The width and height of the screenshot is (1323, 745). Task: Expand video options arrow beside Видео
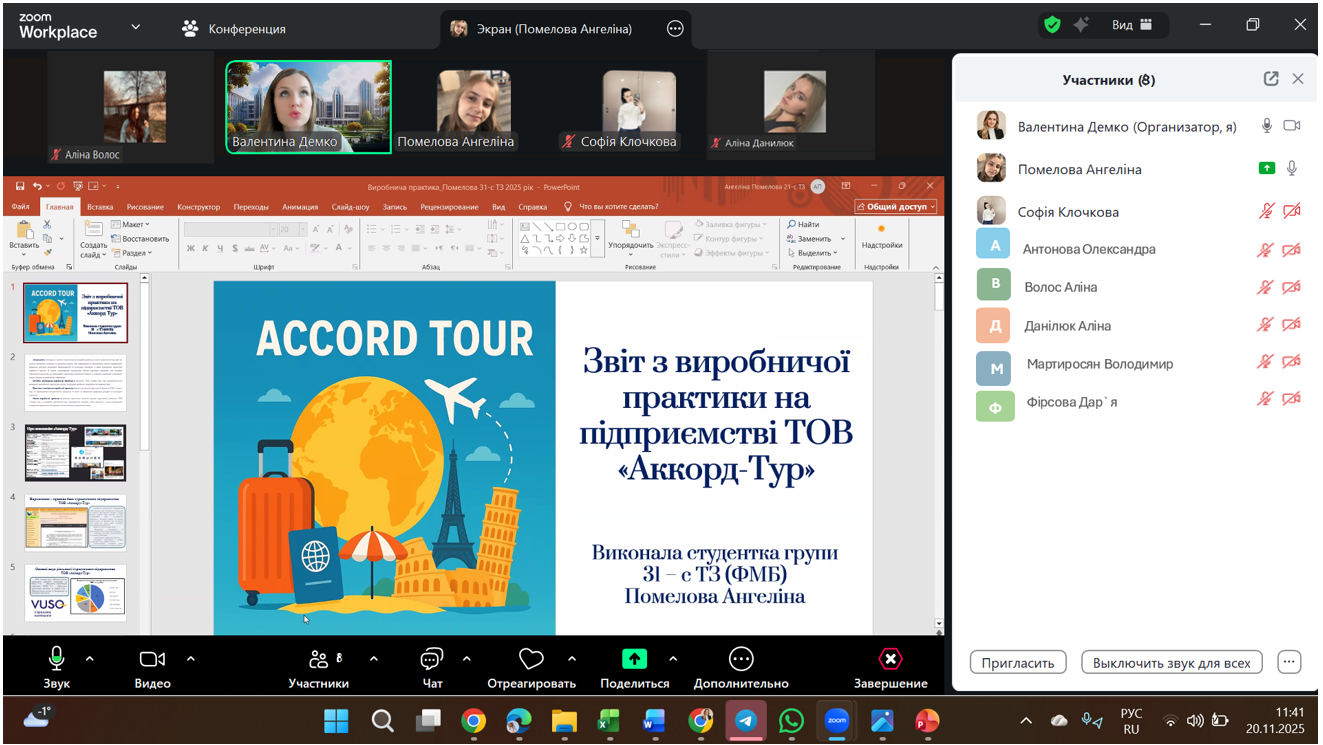tap(191, 659)
